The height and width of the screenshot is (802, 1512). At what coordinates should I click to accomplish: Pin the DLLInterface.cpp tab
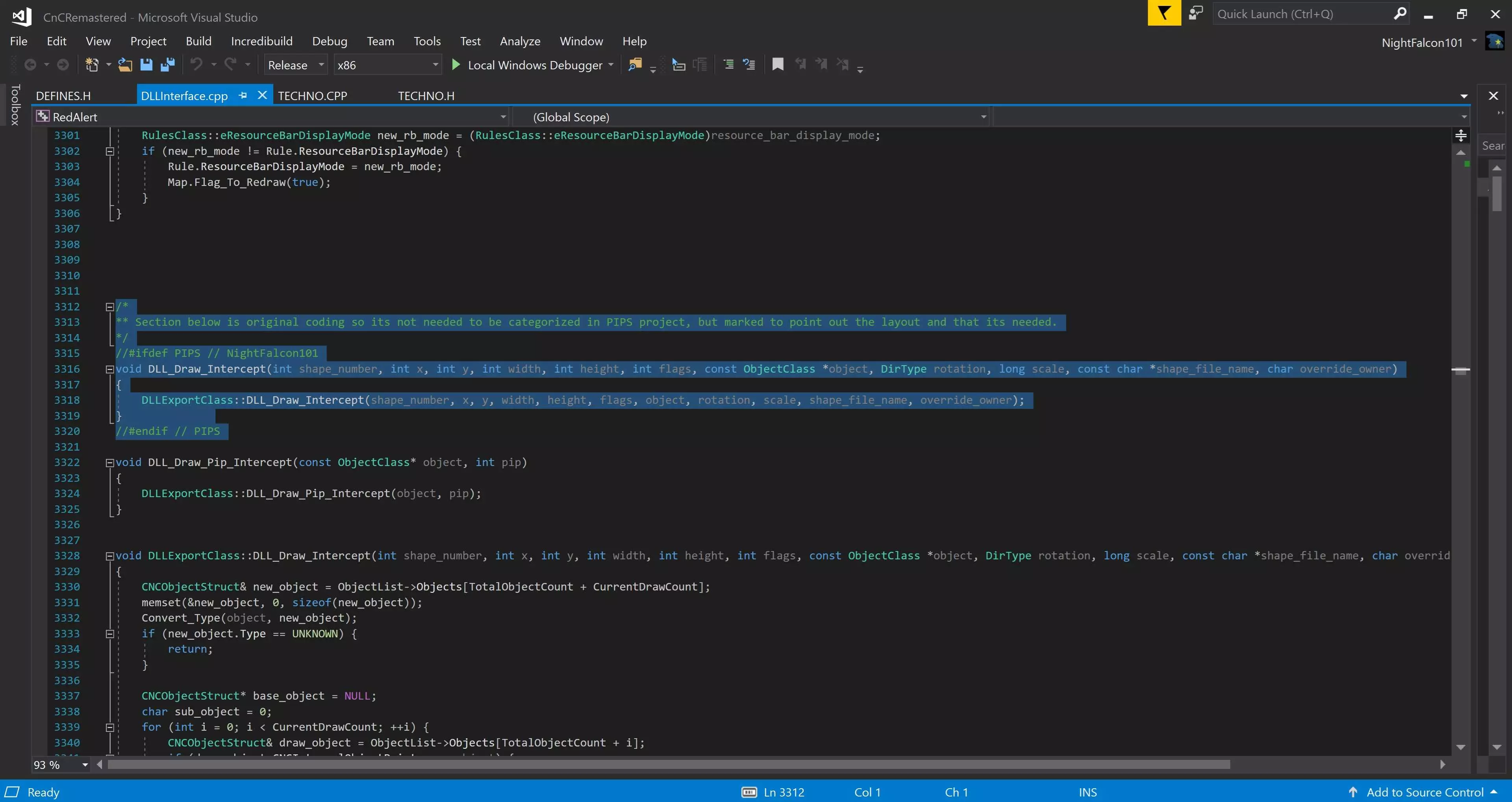click(x=243, y=95)
